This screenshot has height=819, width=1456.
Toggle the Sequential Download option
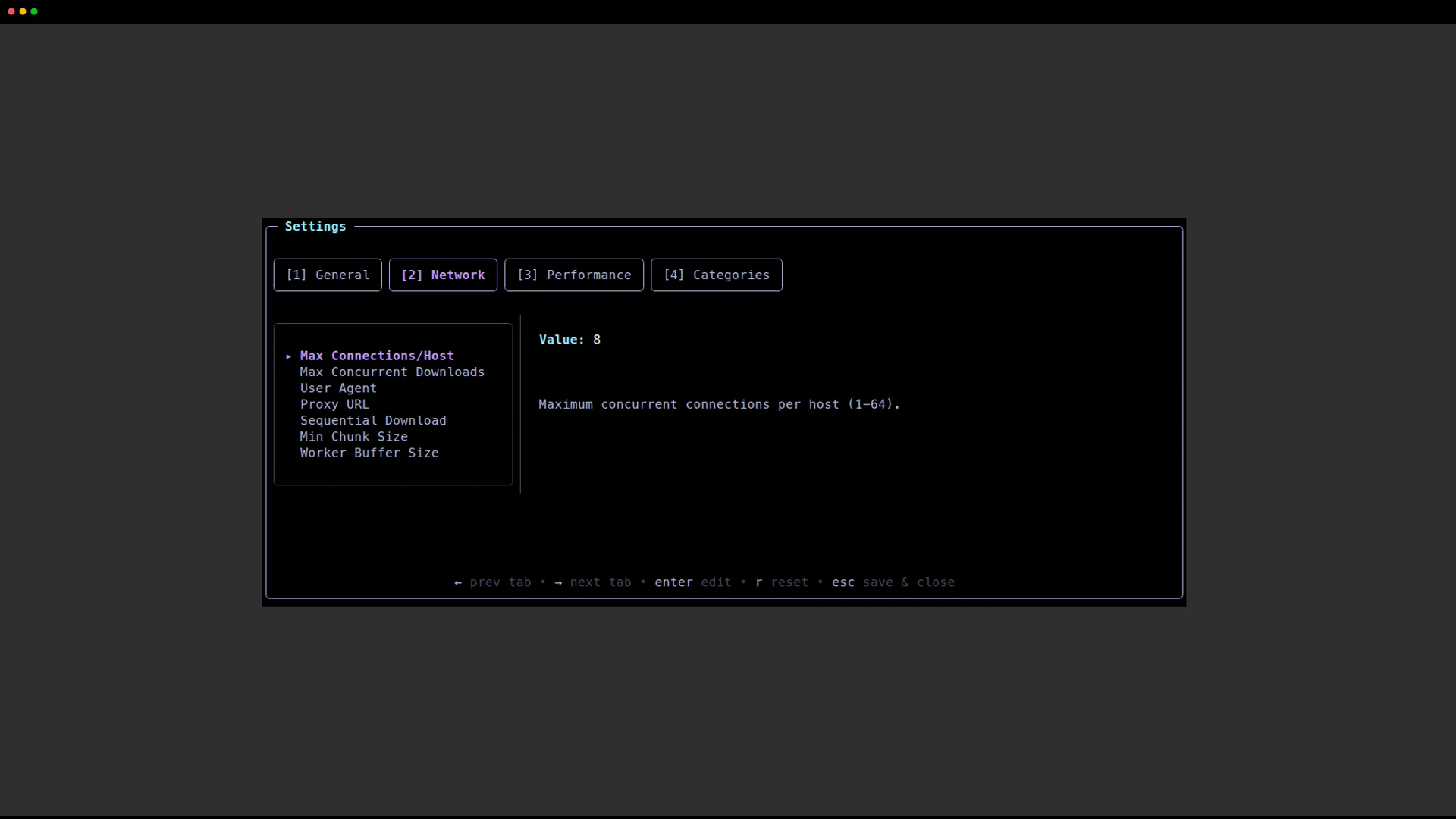[372, 420]
